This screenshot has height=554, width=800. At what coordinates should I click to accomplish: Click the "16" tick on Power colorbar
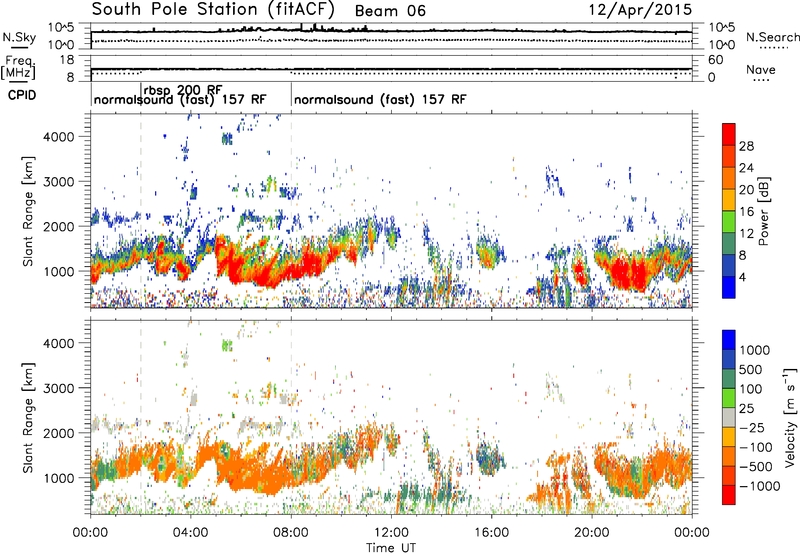click(x=746, y=212)
